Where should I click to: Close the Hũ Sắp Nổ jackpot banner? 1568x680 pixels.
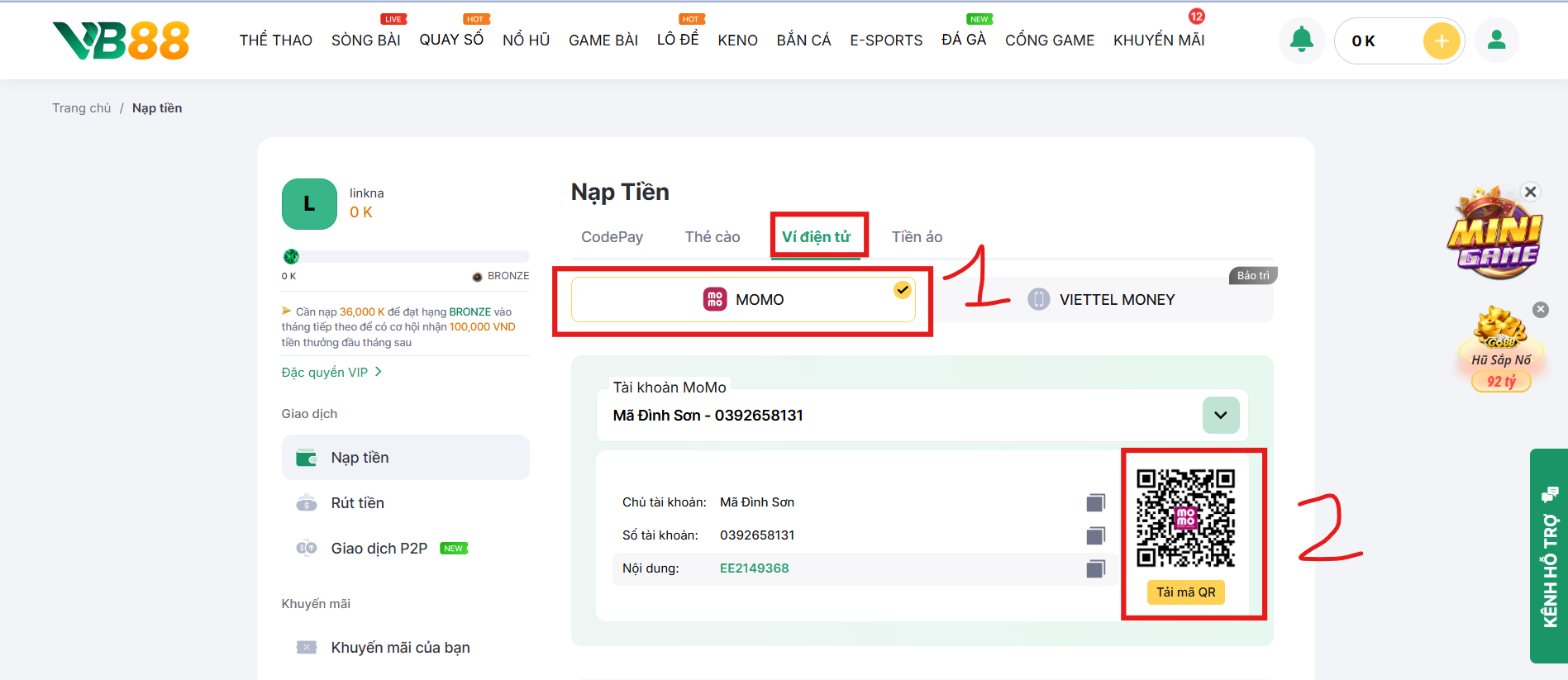click(x=1540, y=310)
